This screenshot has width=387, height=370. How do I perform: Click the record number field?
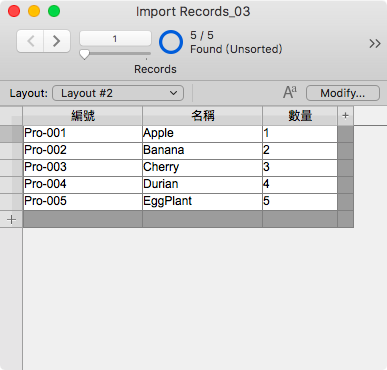[115, 39]
